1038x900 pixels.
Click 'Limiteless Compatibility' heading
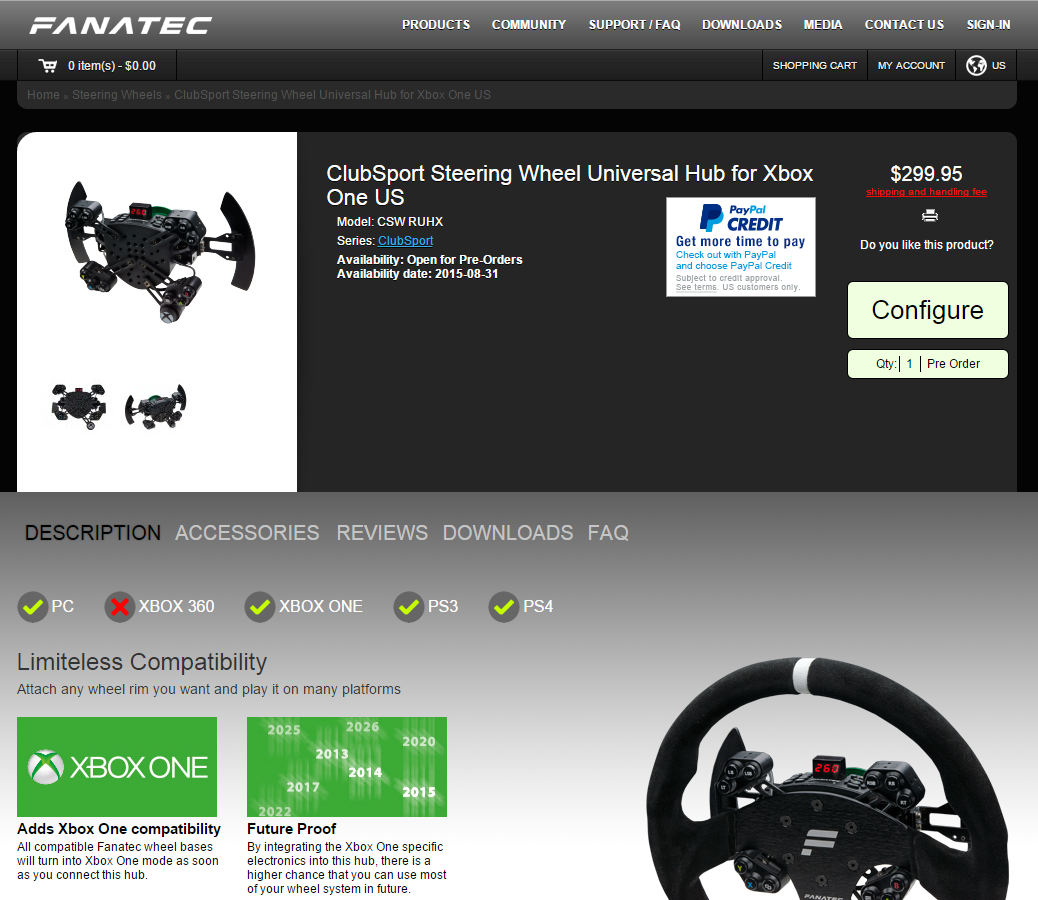coord(142,662)
